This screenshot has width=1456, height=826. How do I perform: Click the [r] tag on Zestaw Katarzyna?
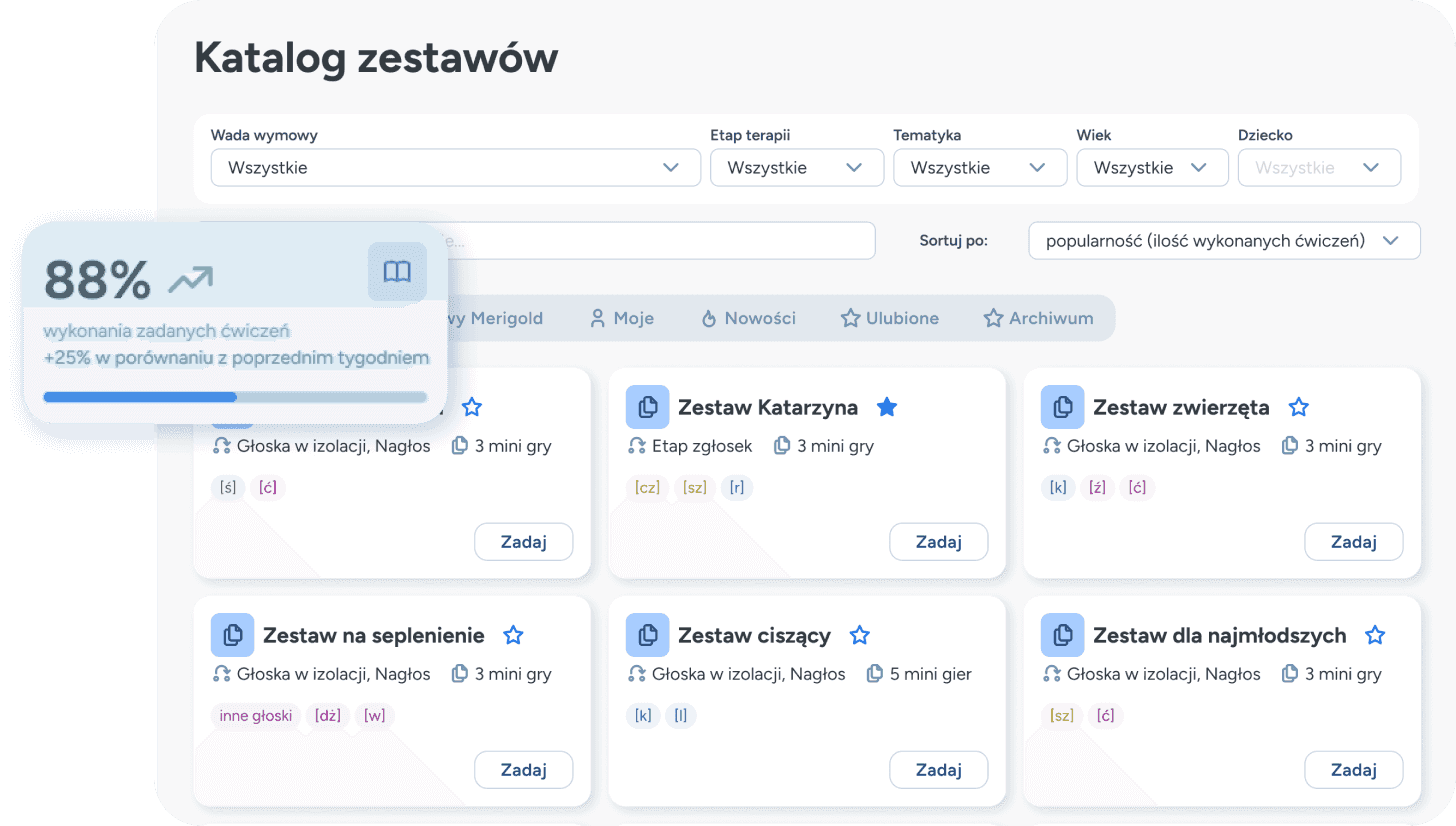point(737,488)
